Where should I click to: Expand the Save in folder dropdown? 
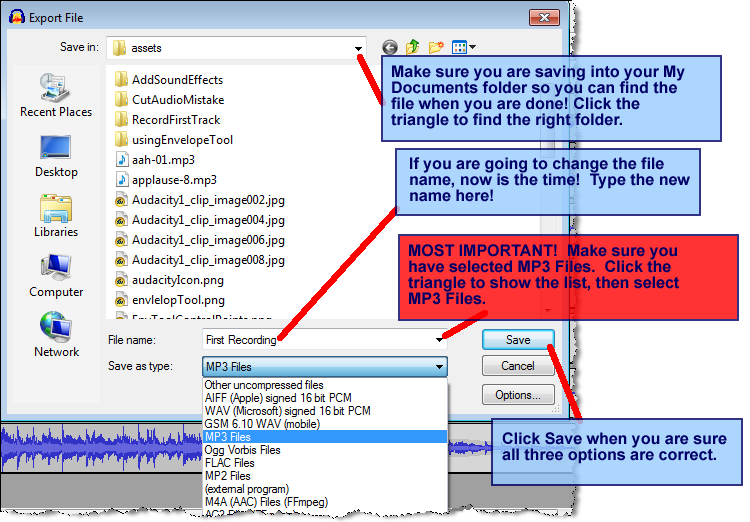[x=358, y=48]
